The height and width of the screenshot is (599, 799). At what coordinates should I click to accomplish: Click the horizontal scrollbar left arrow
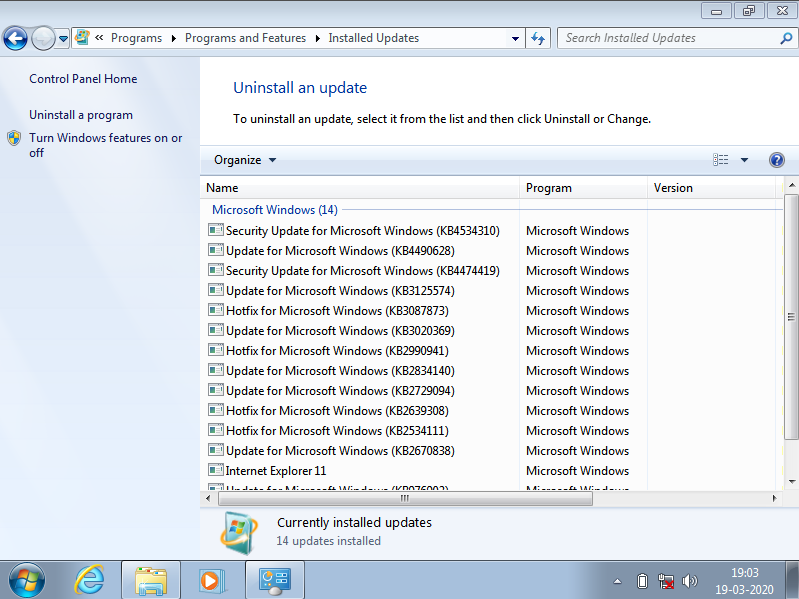click(208, 499)
